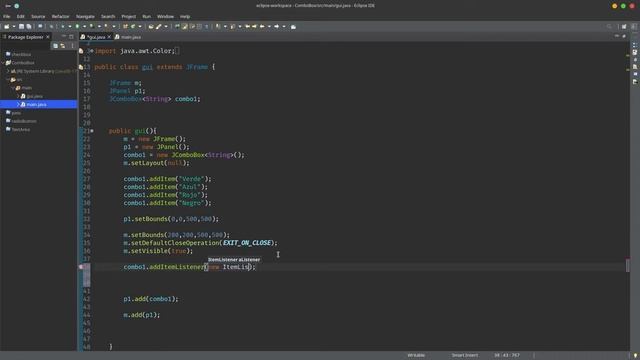Click the Open Type toolbar icon
The image size is (640, 360).
point(151,27)
